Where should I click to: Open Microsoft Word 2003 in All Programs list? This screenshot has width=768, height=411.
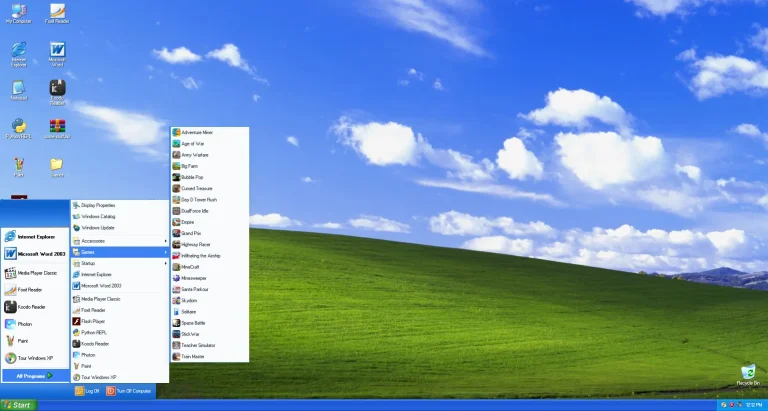120,286
